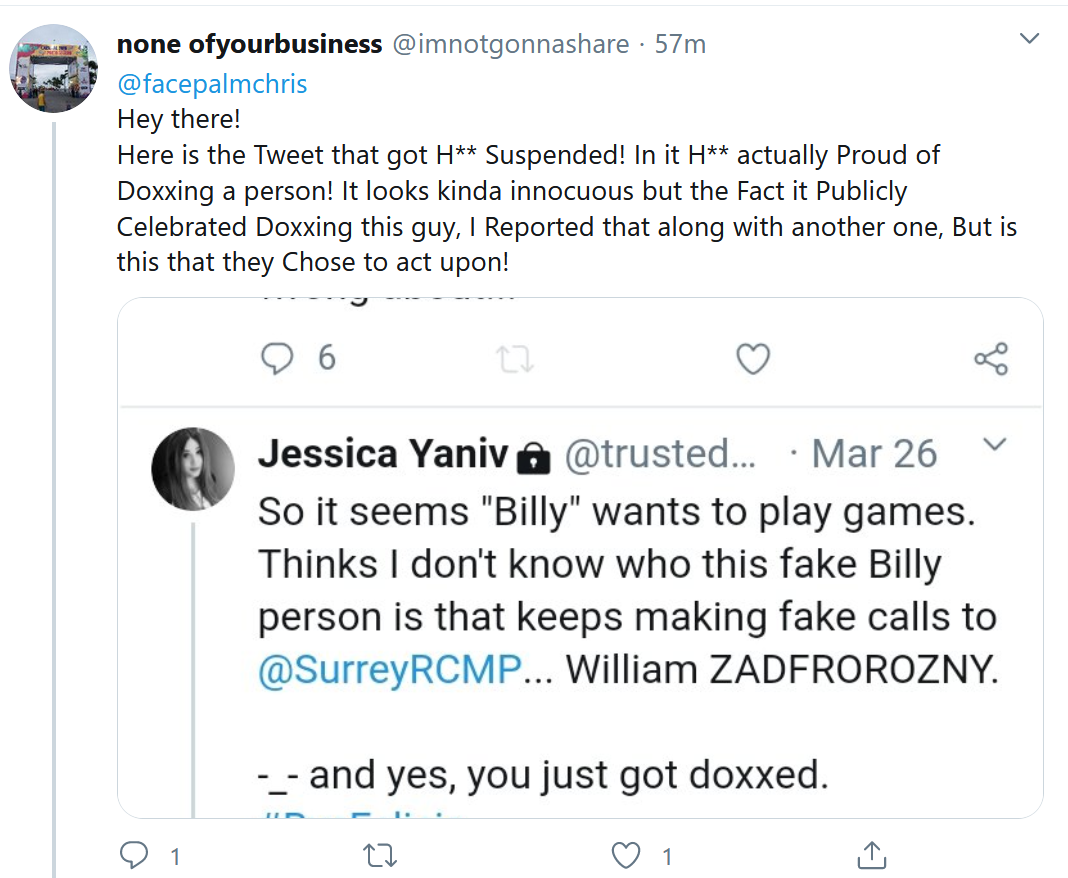Screen dimensions: 1068x878
Task: Click the none ofyourbusiness display name
Action: click(x=249, y=44)
